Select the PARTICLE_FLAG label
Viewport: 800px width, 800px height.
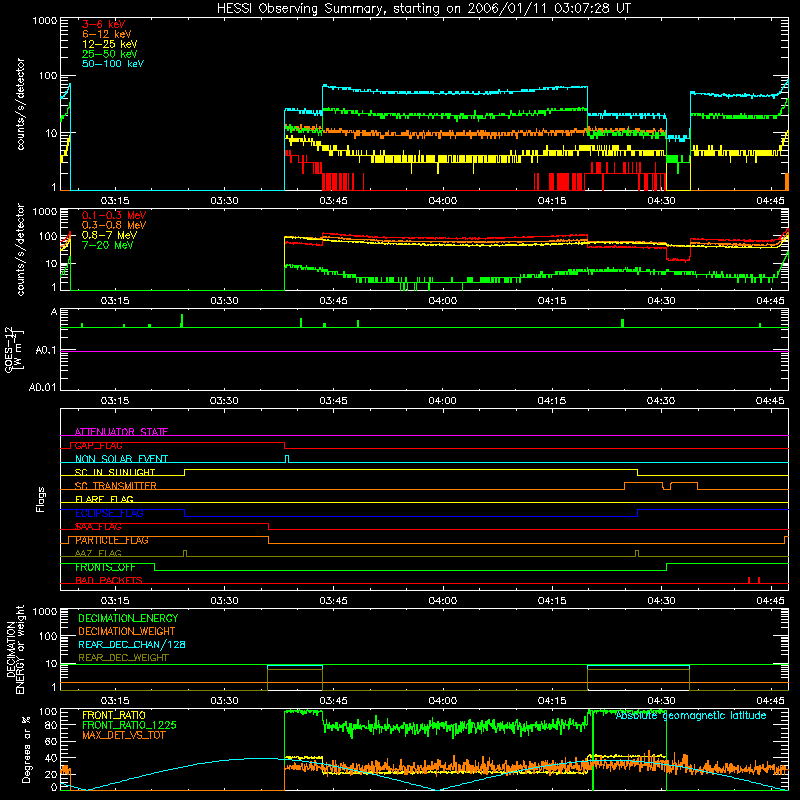pos(112,540)
